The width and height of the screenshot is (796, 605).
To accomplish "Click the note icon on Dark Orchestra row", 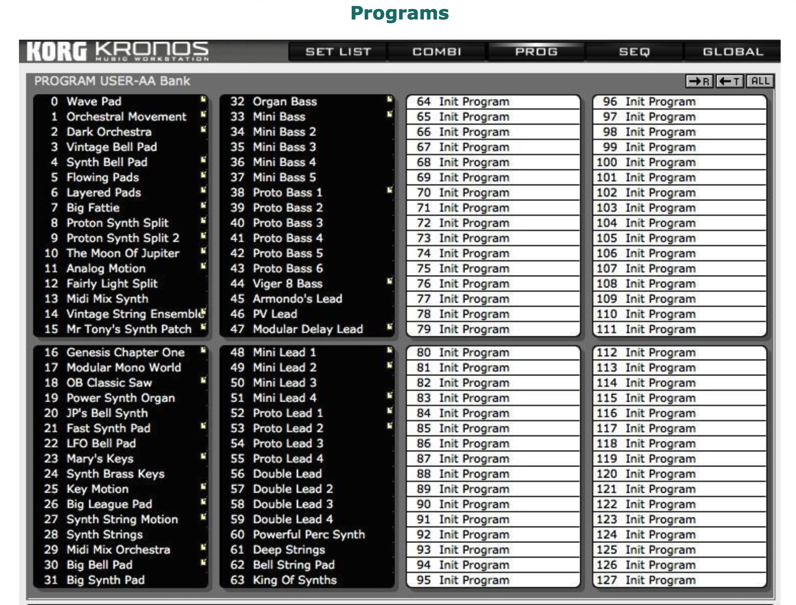I will [x=204, y=130].
